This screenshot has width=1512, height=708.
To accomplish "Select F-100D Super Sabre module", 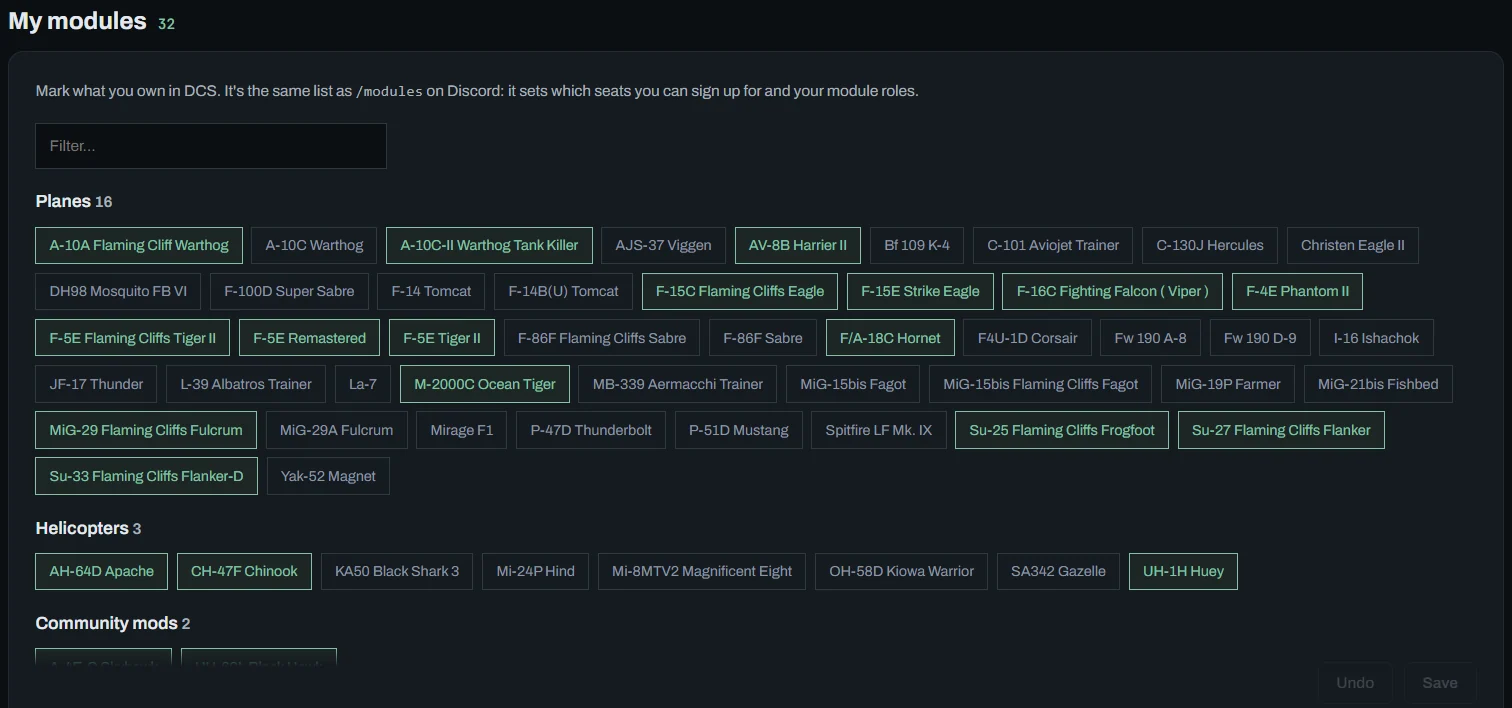I will (289, 292).
